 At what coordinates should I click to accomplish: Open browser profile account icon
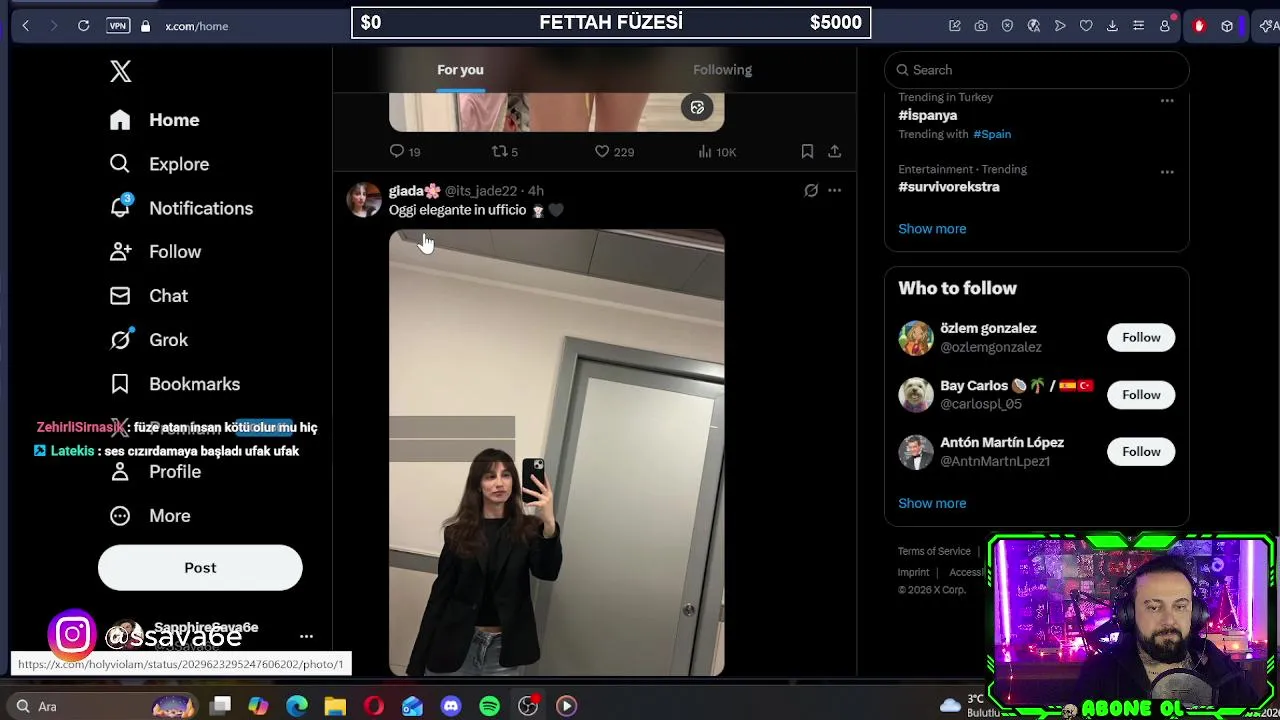point(1165,26)
